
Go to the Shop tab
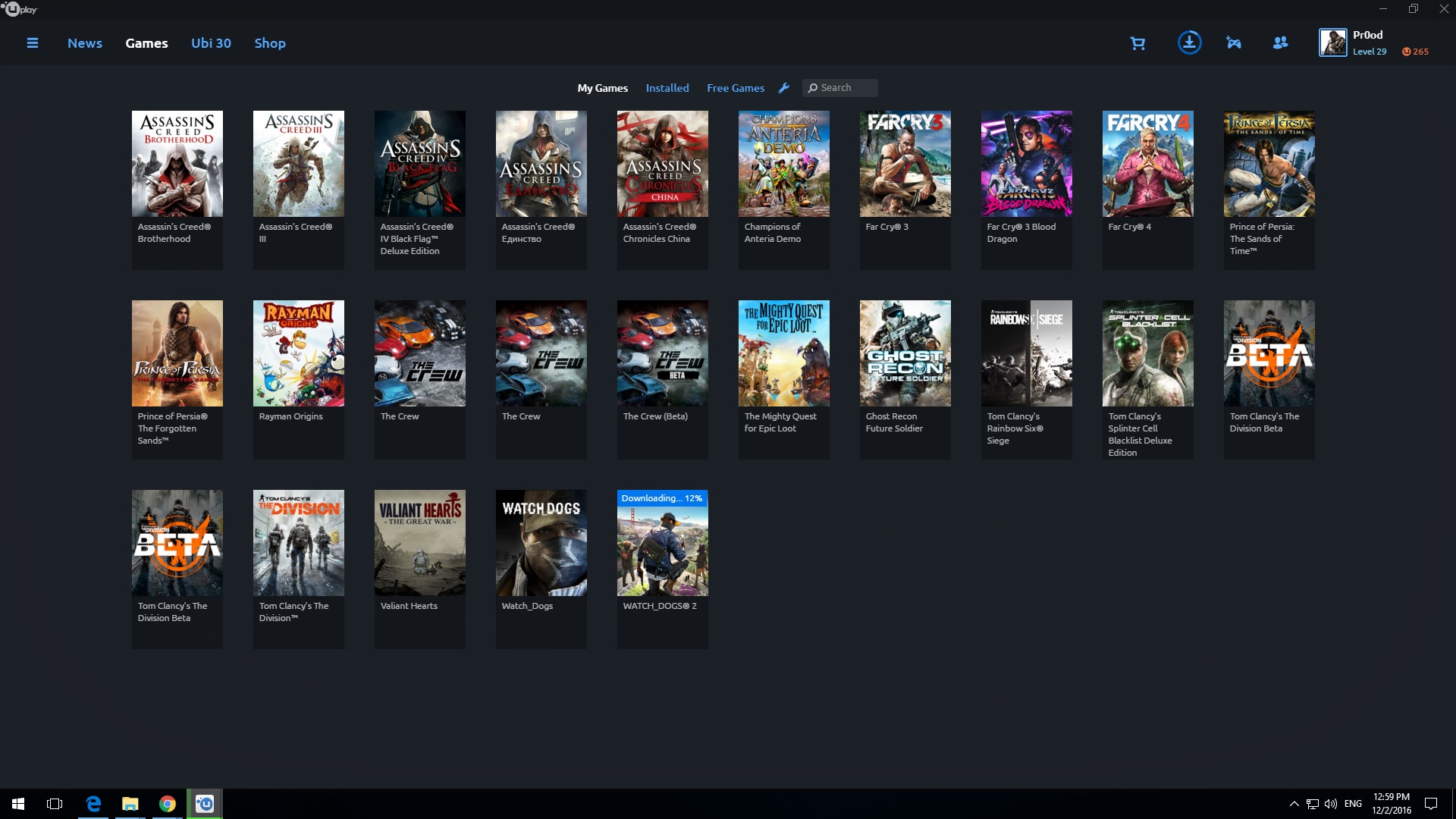[270, 43]
